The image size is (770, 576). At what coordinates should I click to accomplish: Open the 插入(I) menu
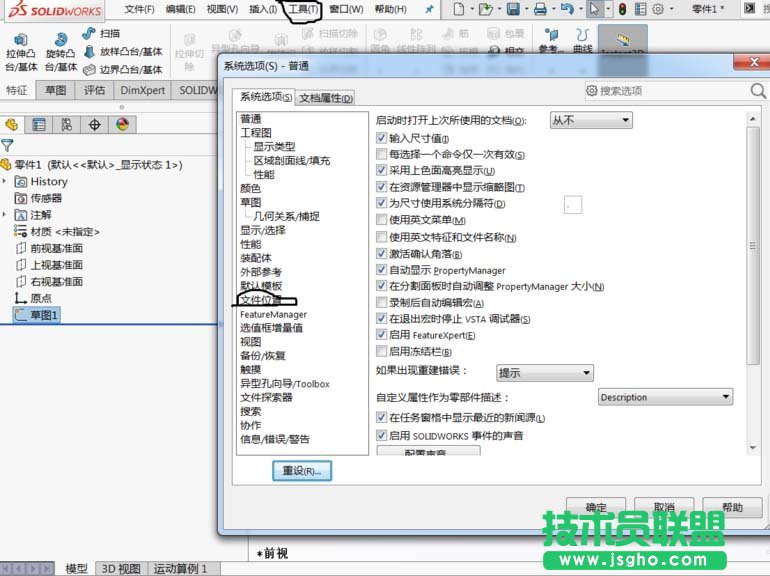pos(263,9)
